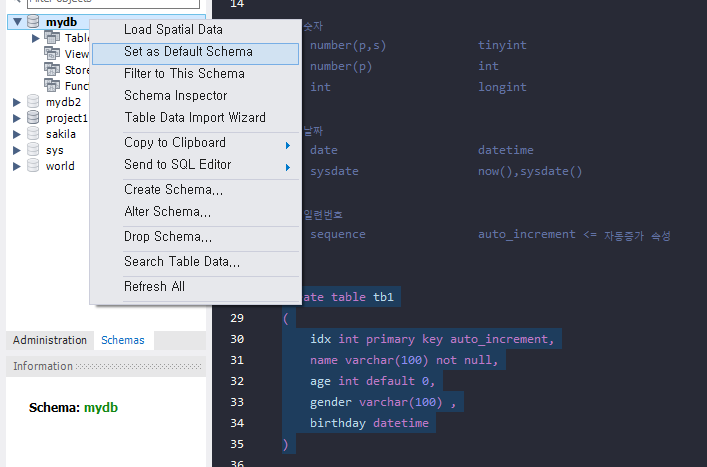This screenshot has height=467, width=707.
Task: Click line number 29 in gutter
Action: pos(237,318)
